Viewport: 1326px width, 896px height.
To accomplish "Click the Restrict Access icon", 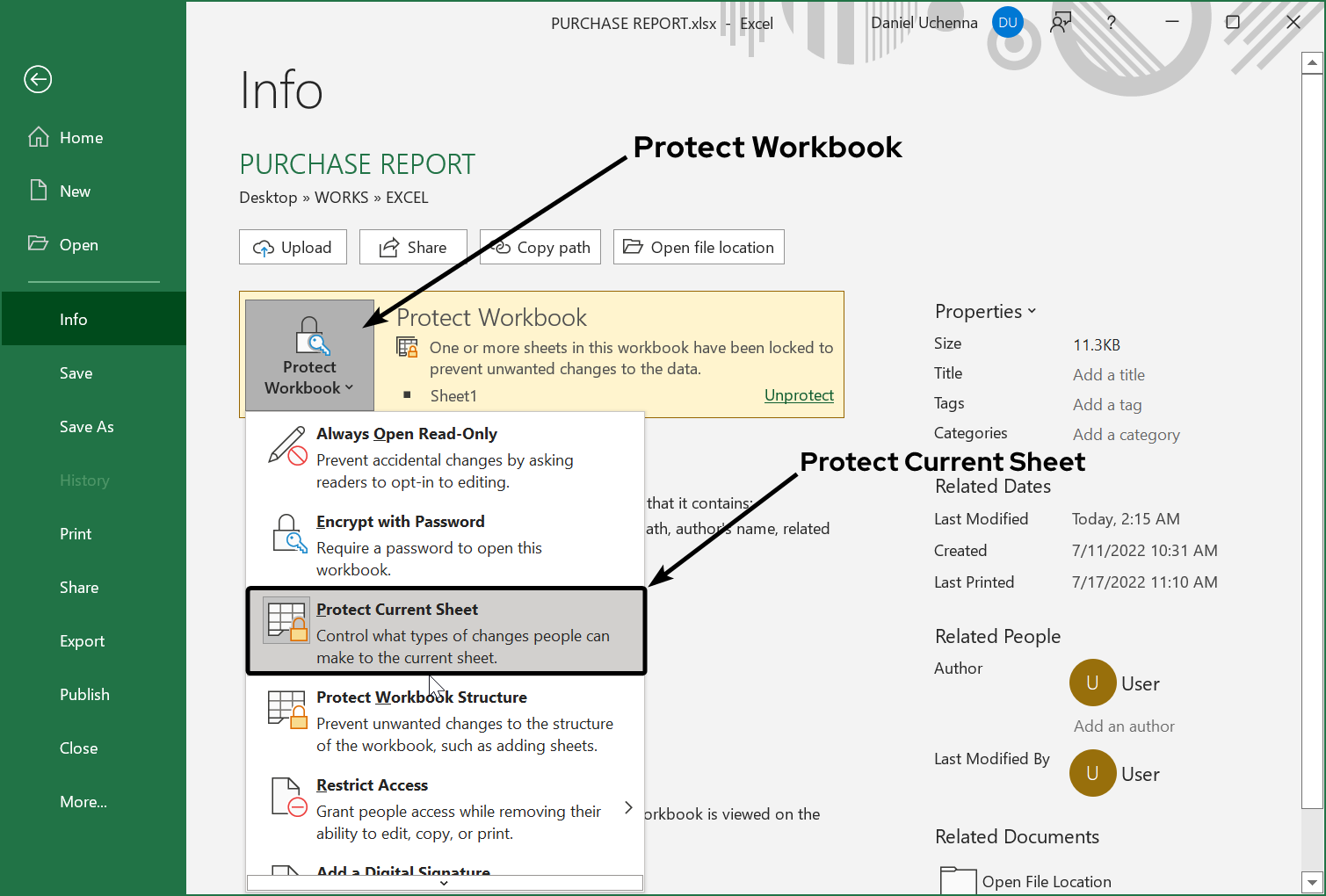I will click(287, 797).
